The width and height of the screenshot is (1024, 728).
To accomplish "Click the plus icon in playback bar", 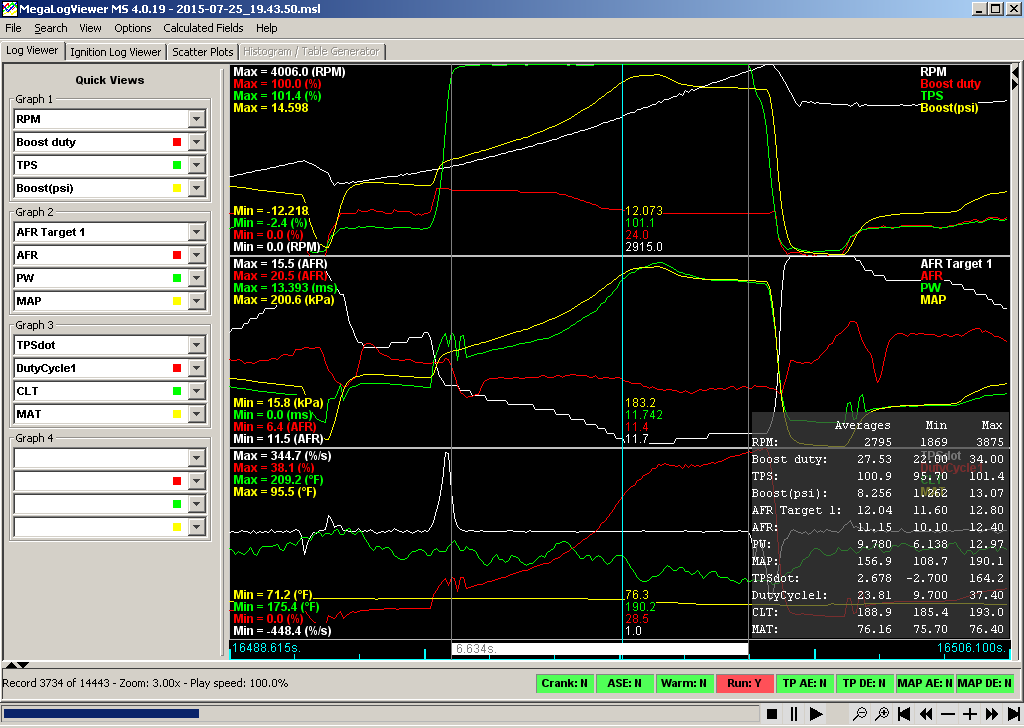I will (969, 714).
